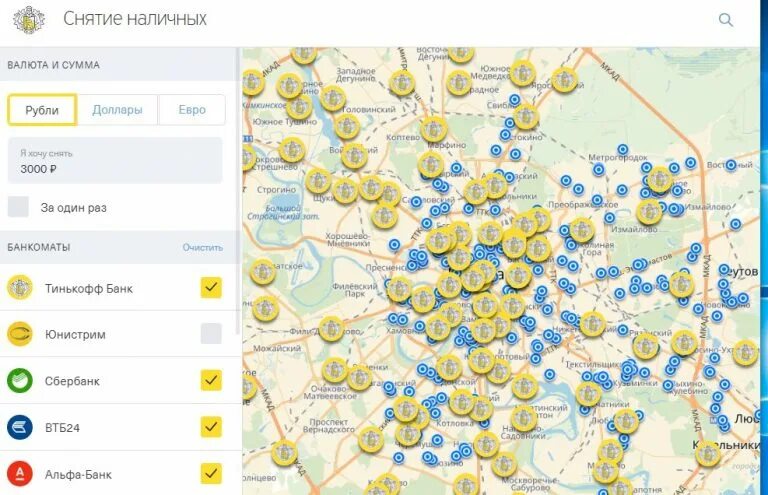Select the Tinkoff ATM marker above Марфино
This screenshot has width=768, height=495.
pos(433,129)
